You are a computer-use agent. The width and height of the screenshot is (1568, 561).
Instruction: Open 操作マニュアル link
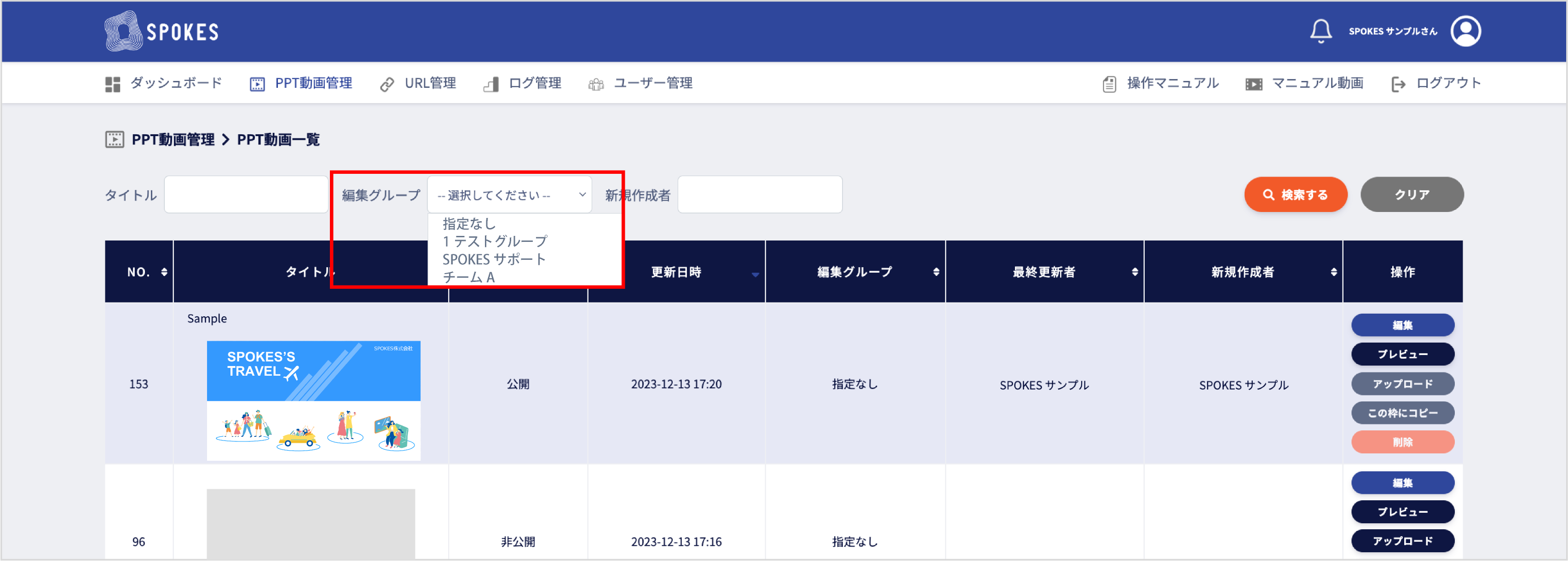[1172, 83]
